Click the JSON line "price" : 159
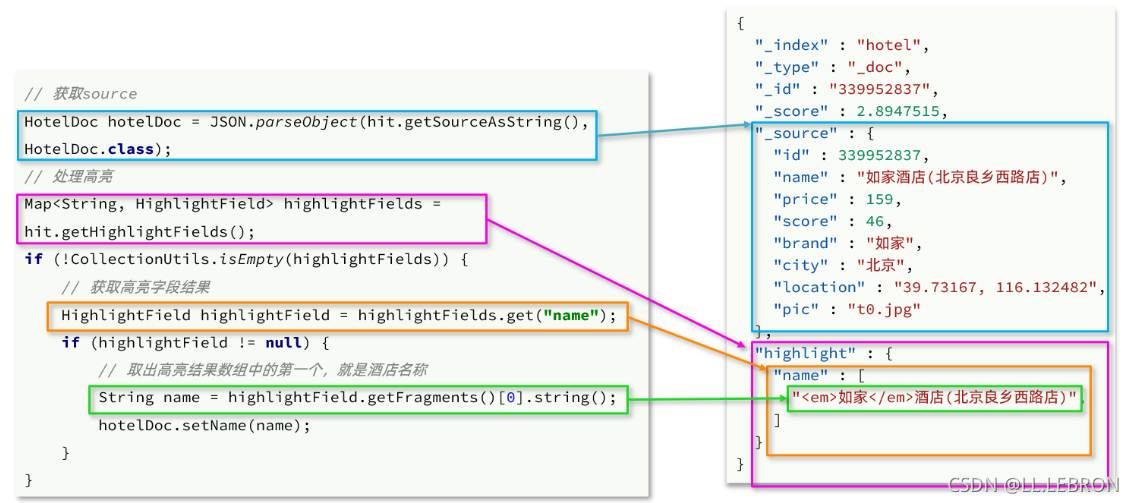1134x503 pixels. click(837, 199)
